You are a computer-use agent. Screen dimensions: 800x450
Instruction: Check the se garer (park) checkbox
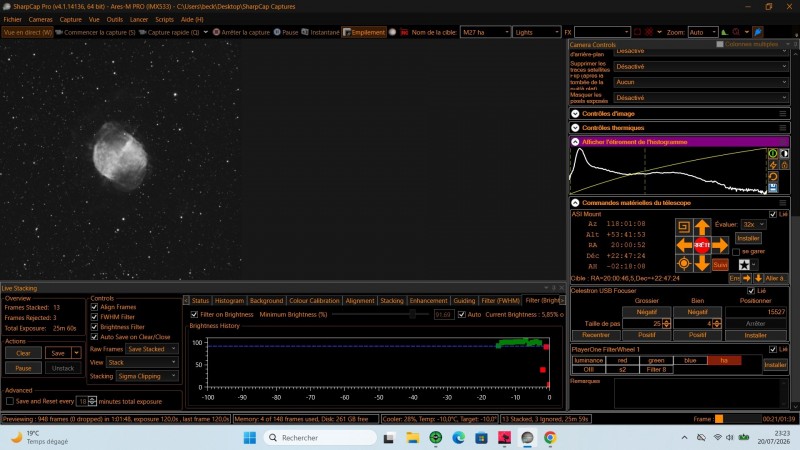coord(736,252)
